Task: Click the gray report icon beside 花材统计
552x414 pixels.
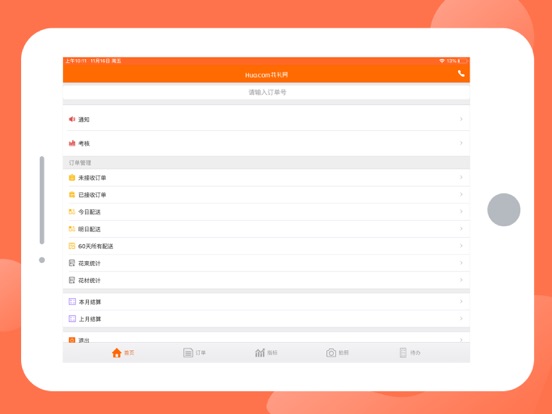Action: (72, 280)
